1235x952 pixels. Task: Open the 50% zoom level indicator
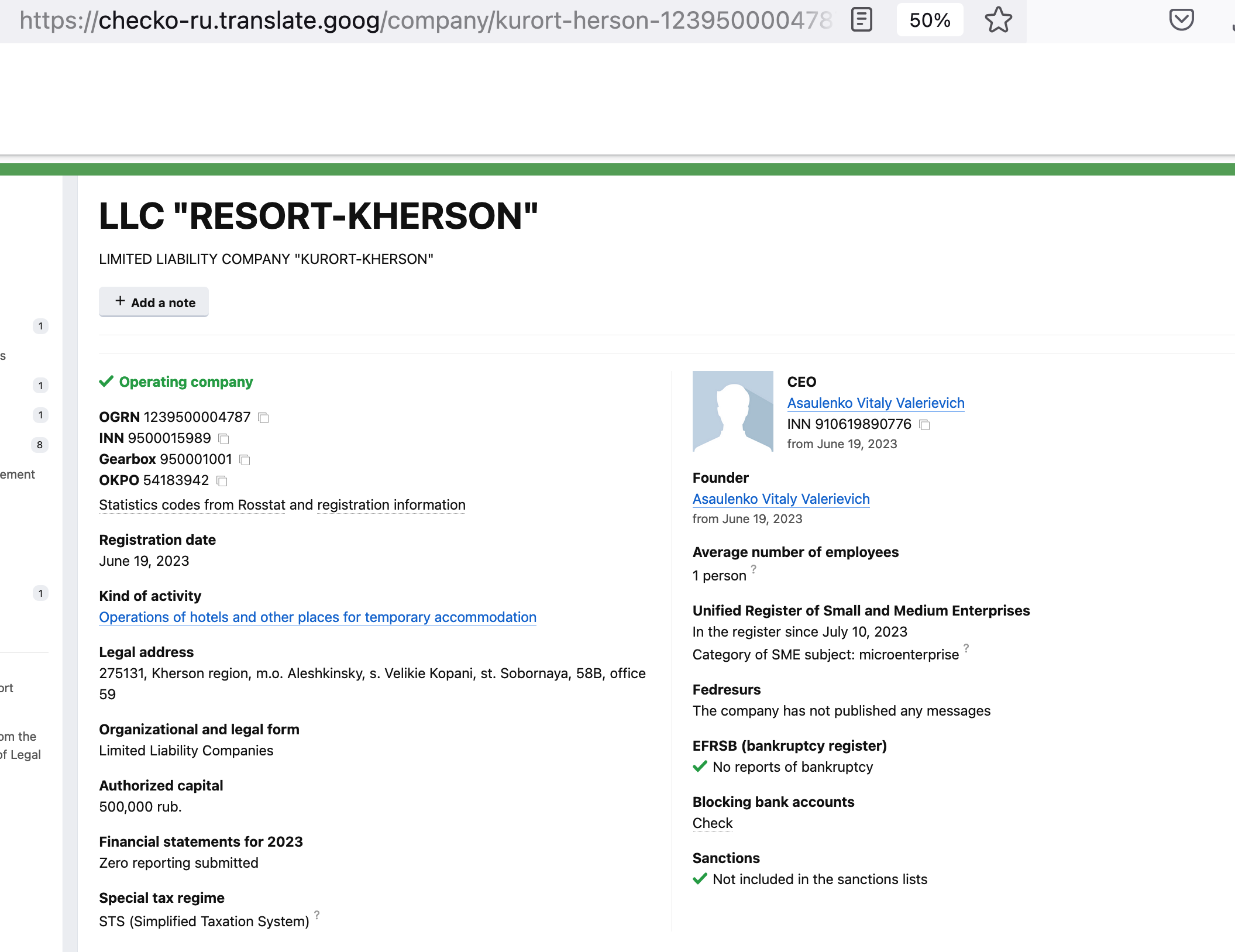click(930, 20)
